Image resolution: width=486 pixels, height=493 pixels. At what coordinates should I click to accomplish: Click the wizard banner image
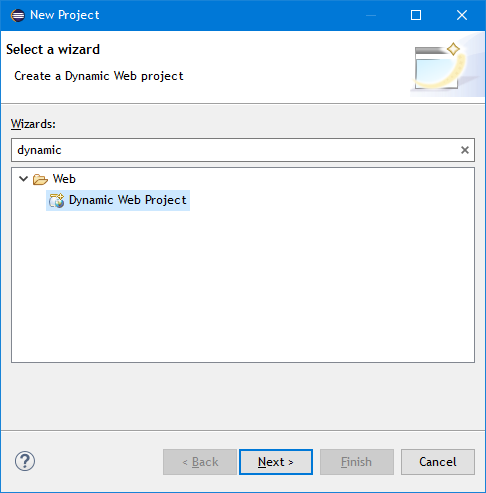point(447,67)
